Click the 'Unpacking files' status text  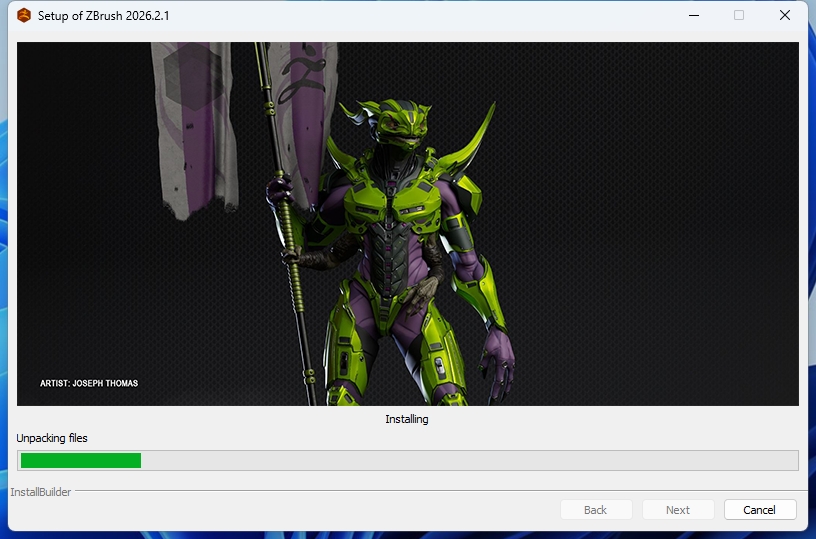click(x=52, y=438)
